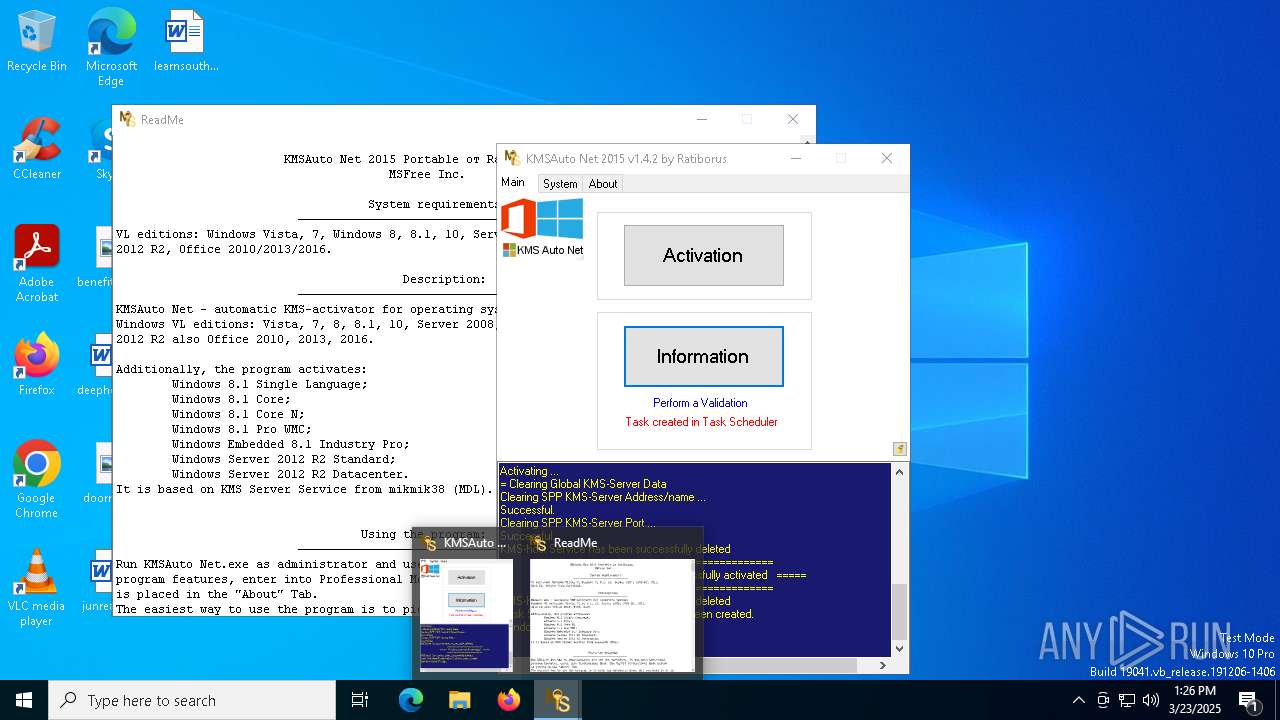Open CCleaner desktop shortcut
Screen dimensions: 1280x720
(x=37, y=149)
